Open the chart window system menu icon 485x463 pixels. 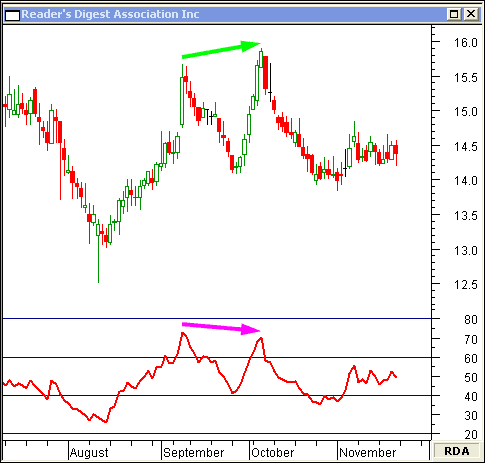pos(12,15)
